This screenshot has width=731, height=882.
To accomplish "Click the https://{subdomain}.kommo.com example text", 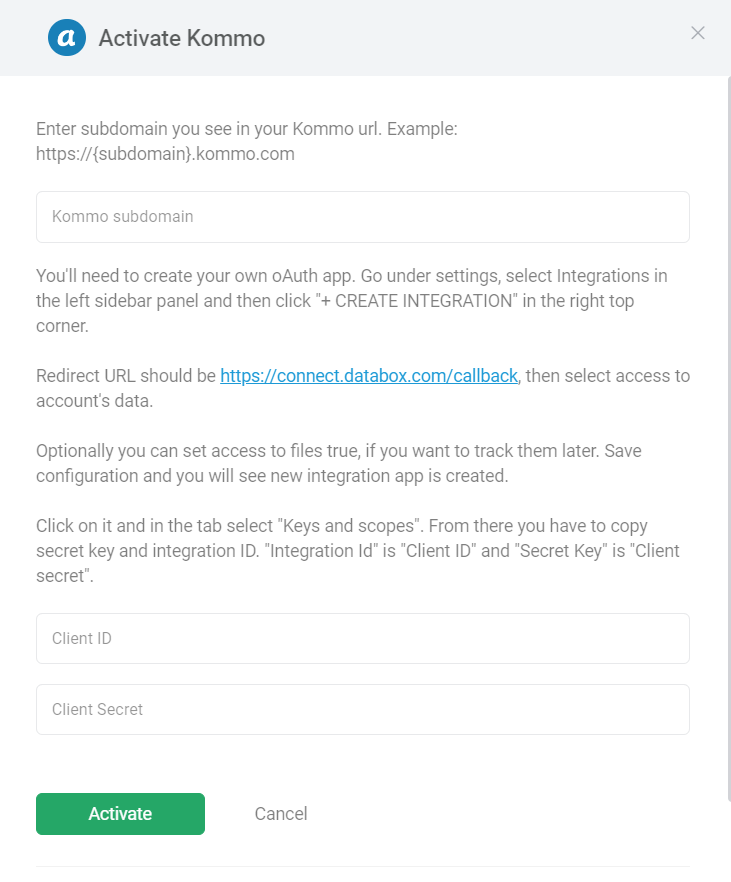I will 165,154.
